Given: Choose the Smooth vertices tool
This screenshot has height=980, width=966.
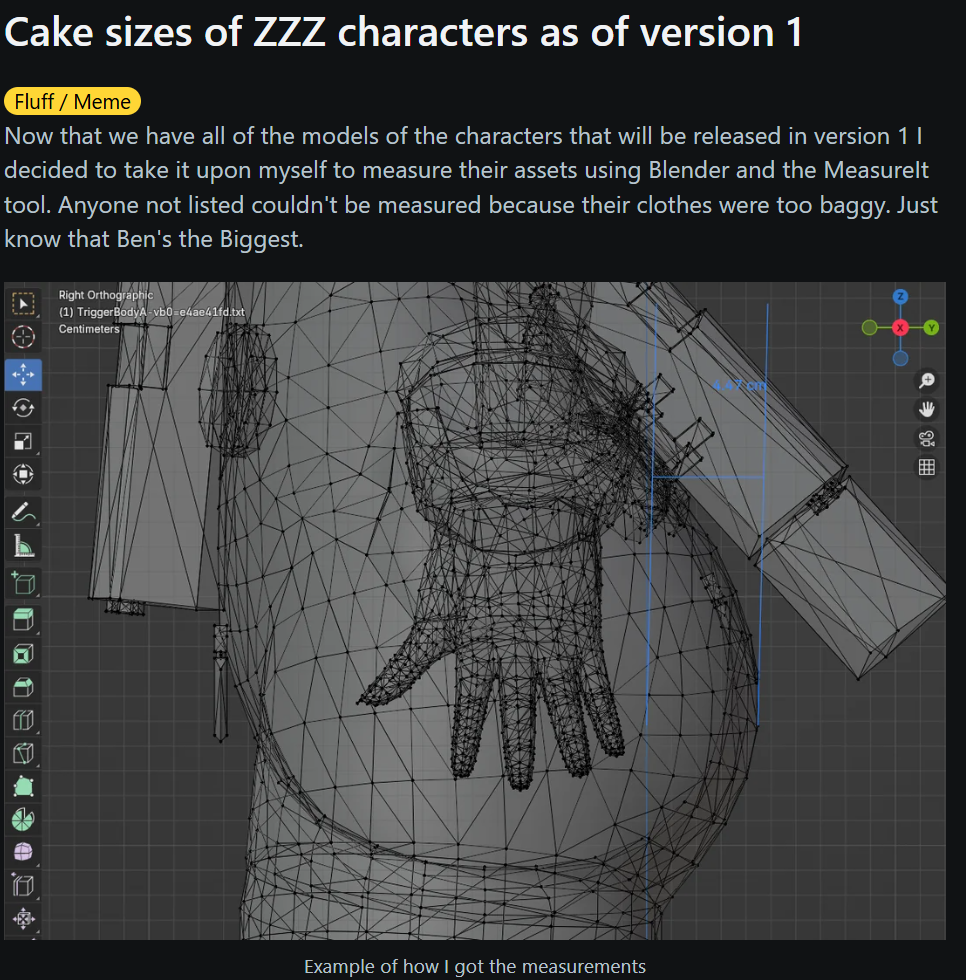Looking at the screenshot, I should click(x=23, y=852).
